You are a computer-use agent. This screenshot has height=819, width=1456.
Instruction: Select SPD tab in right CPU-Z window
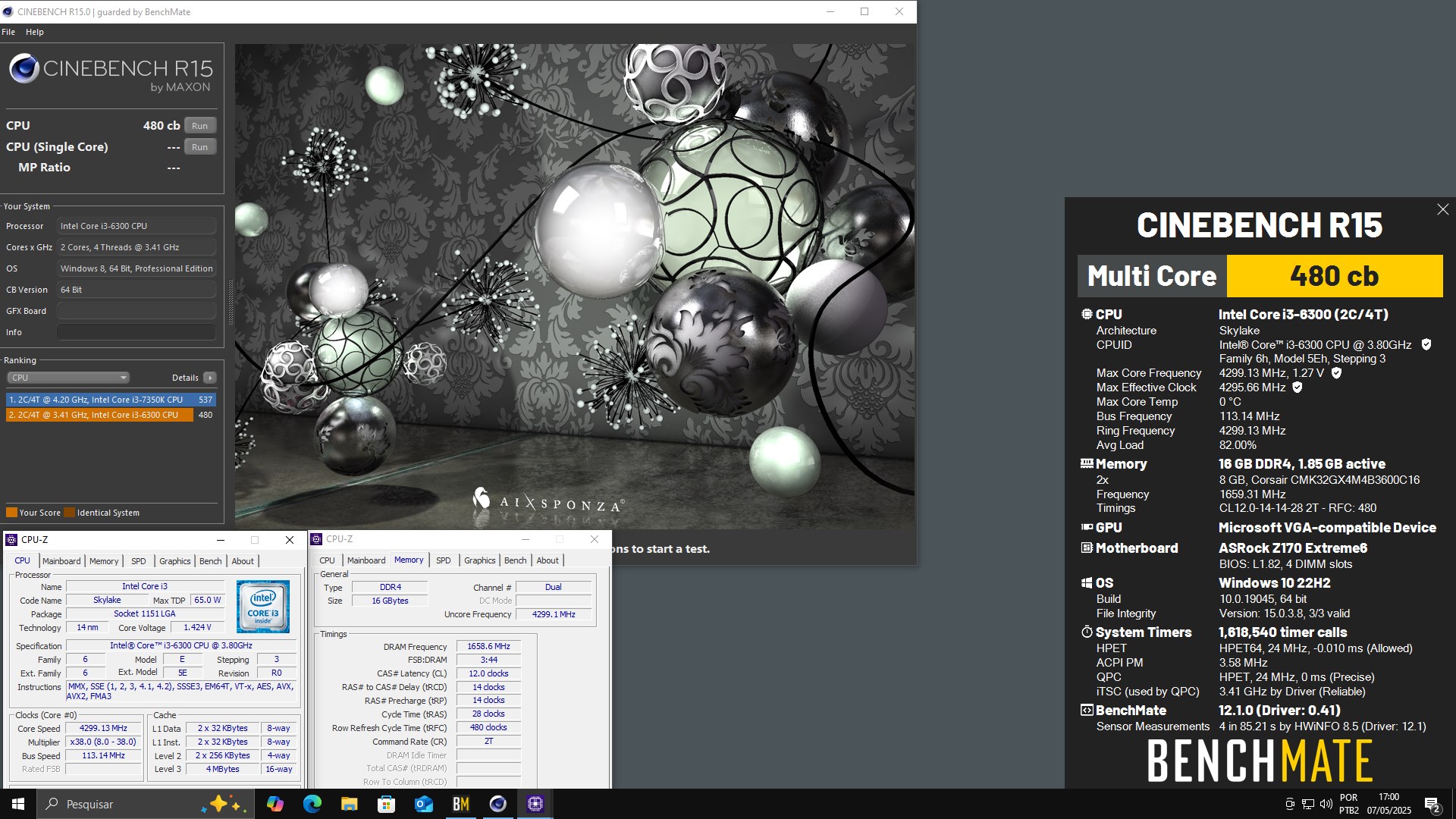click(444, 560)
